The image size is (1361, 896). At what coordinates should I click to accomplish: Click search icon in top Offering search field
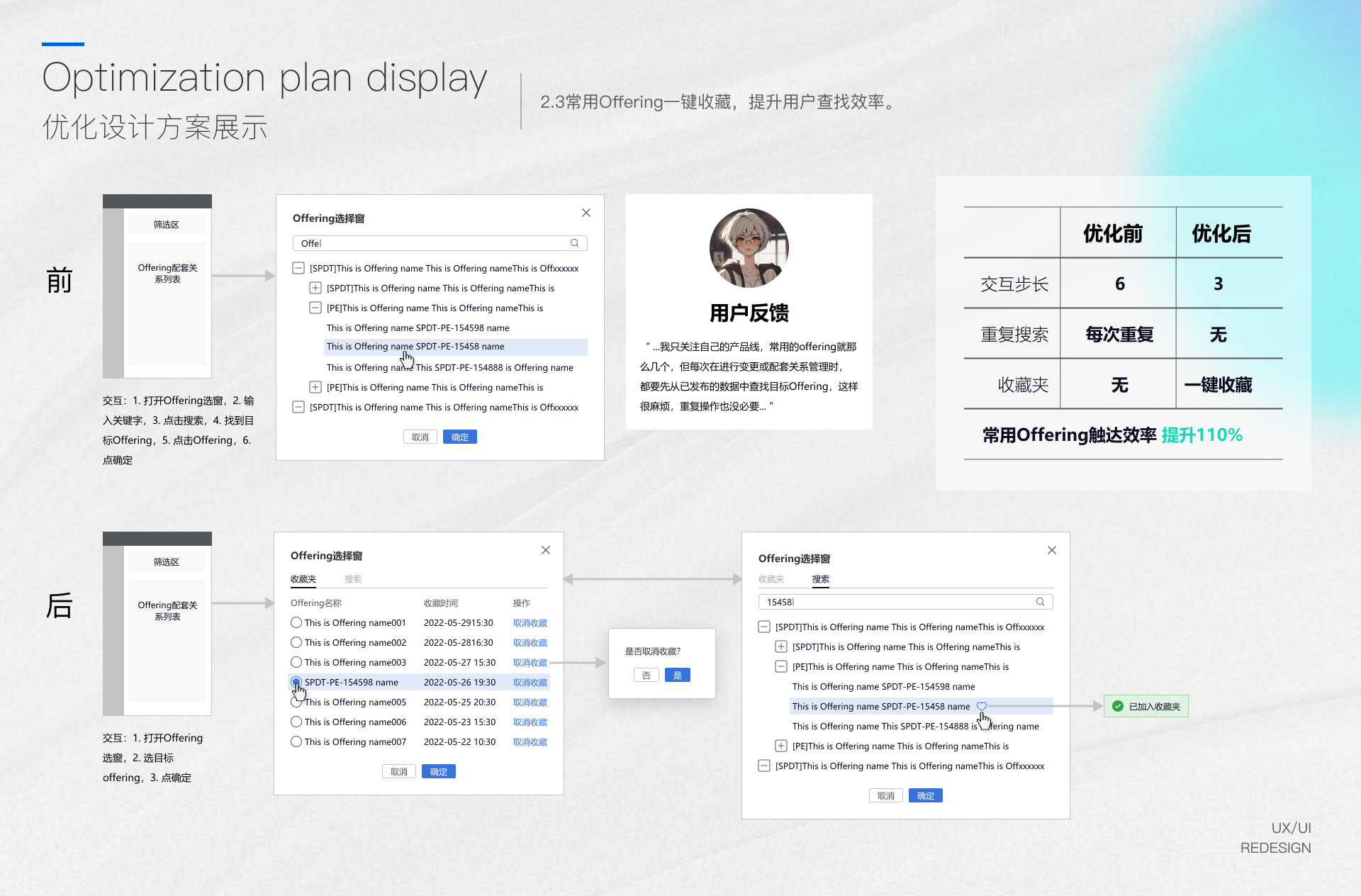pos(575,243)
